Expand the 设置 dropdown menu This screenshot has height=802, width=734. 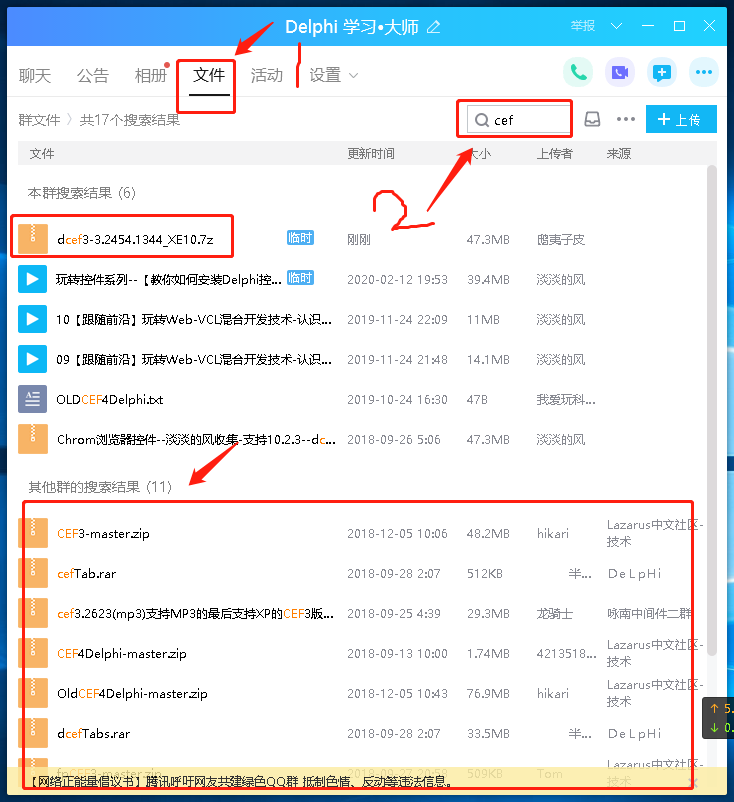coord(334,75)
